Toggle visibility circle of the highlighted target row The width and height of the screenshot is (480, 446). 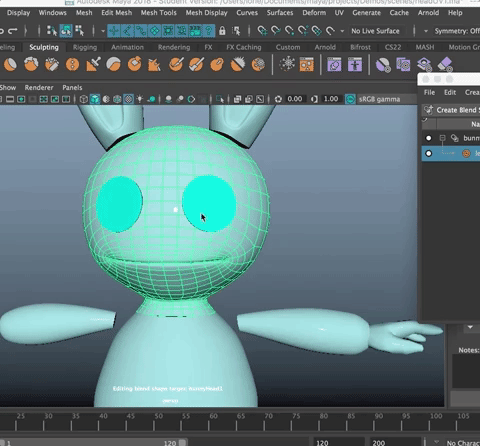click(429, 153)
